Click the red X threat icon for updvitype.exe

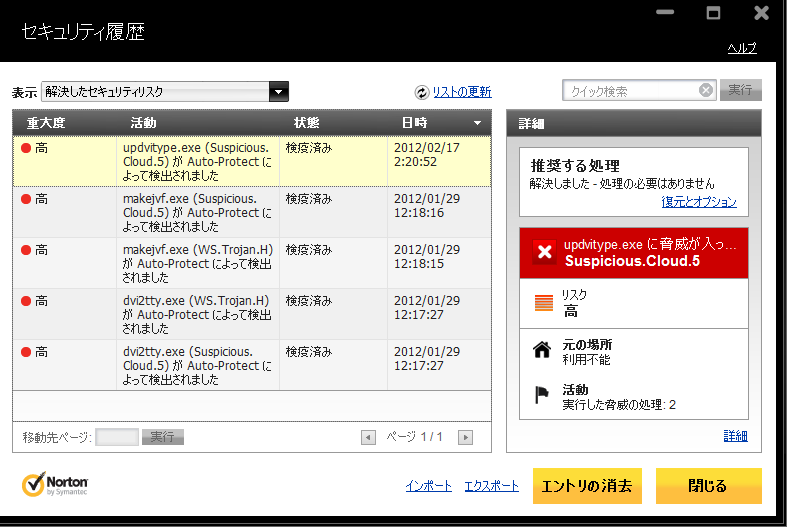pos(545,252)
